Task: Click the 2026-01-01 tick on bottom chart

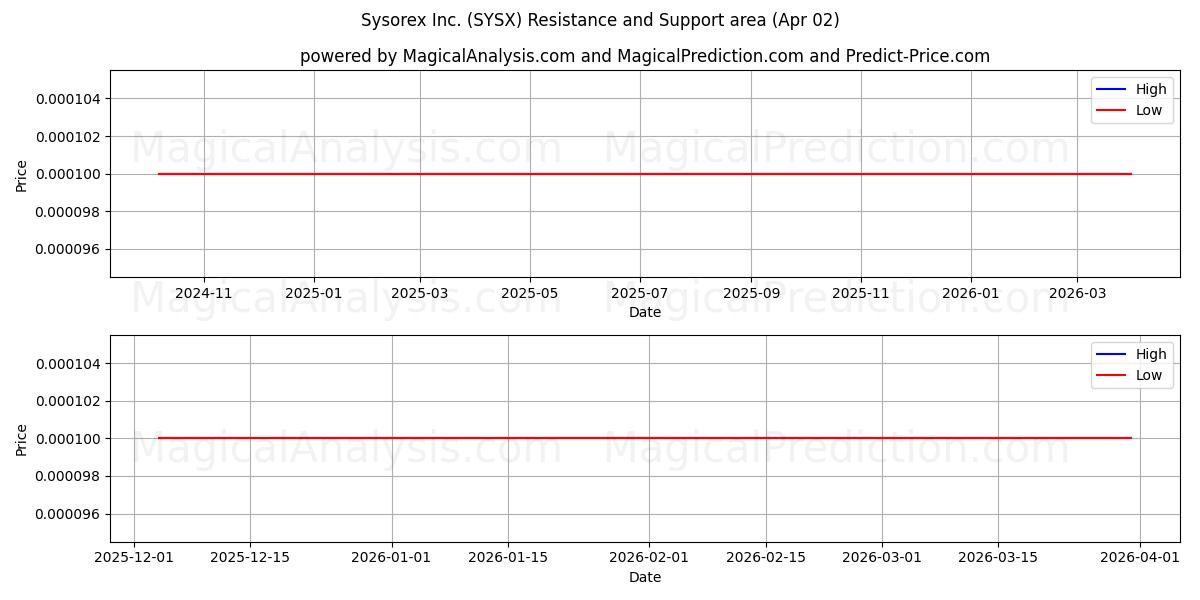Action: (x=392, y=559)
